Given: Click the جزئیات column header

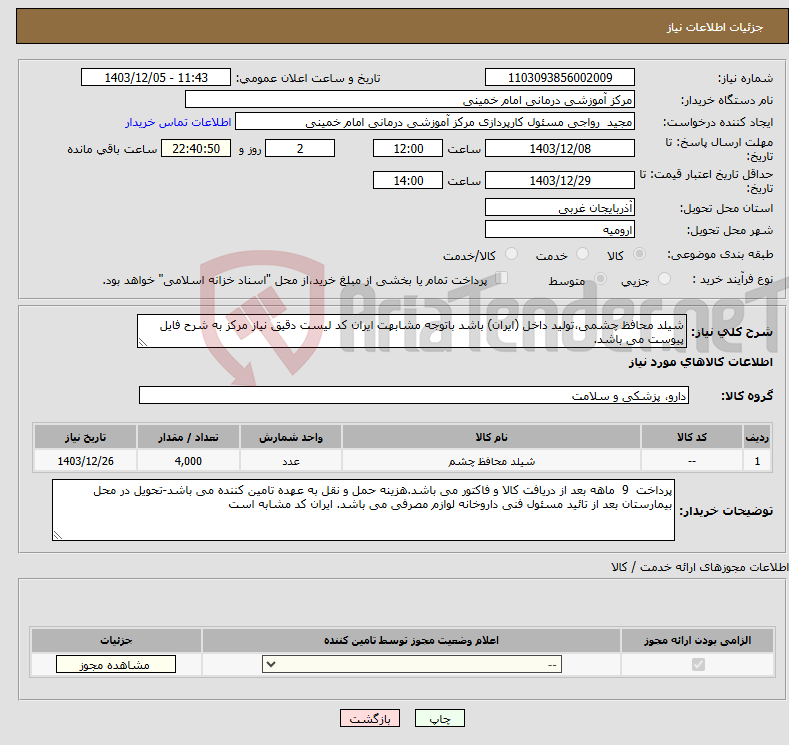Looking at the screenshot, I should tap(116, 640).
